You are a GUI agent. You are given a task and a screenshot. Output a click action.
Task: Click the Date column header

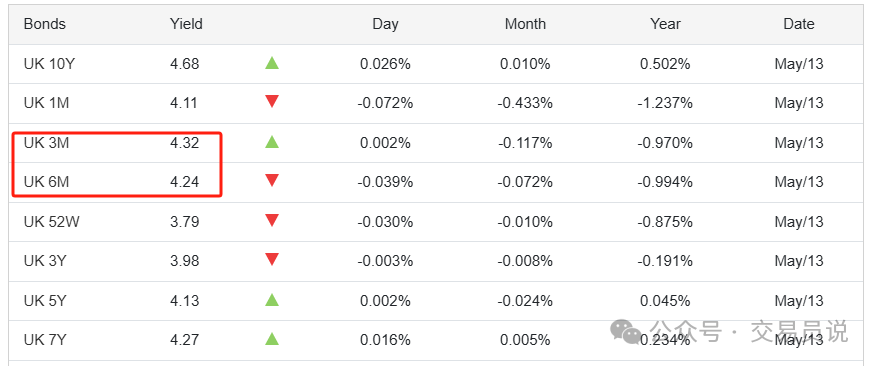click(x=798, y=24)
